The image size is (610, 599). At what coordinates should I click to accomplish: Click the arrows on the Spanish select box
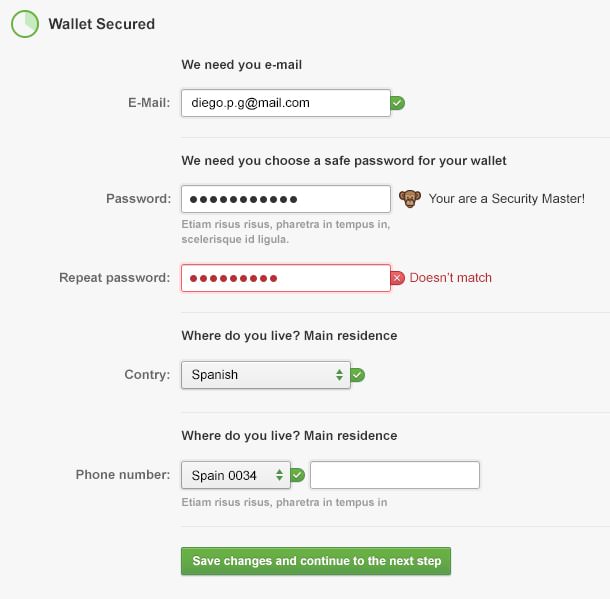[339, 375]
